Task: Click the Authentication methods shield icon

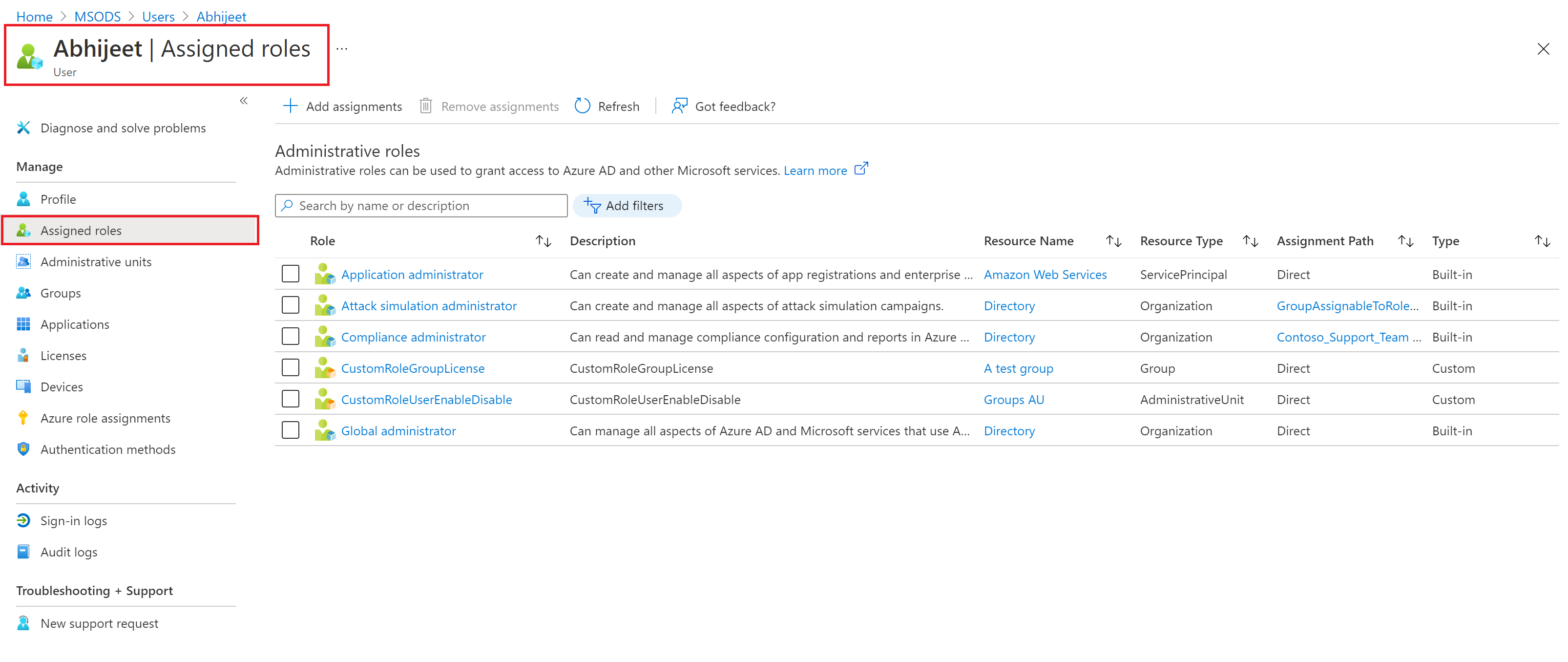Action: click(23, 449)
